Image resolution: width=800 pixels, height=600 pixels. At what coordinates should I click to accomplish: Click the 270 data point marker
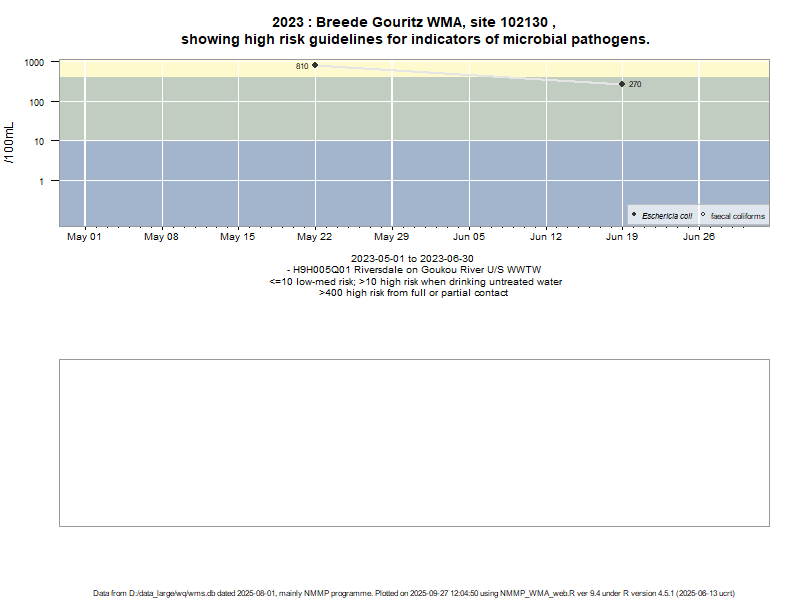click(x=622, y=84)
